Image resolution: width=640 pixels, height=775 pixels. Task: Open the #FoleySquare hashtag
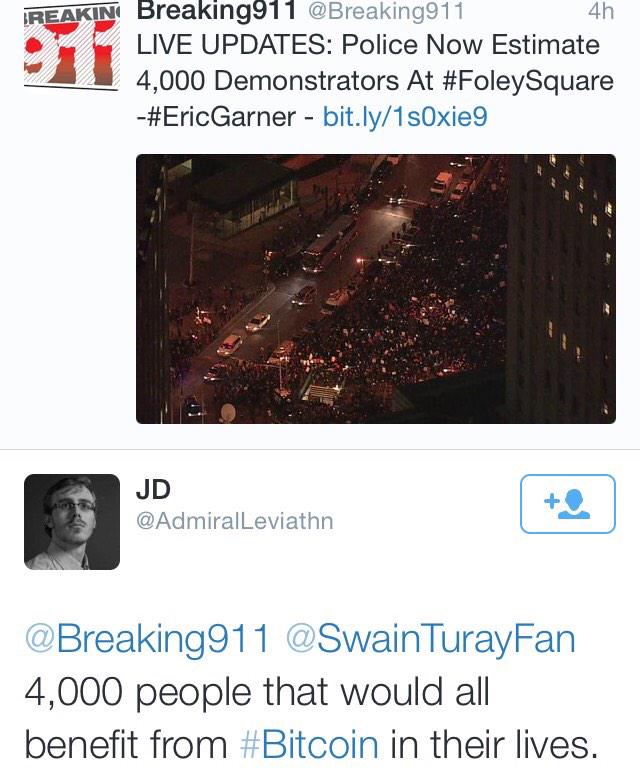(x=527, y=81)
